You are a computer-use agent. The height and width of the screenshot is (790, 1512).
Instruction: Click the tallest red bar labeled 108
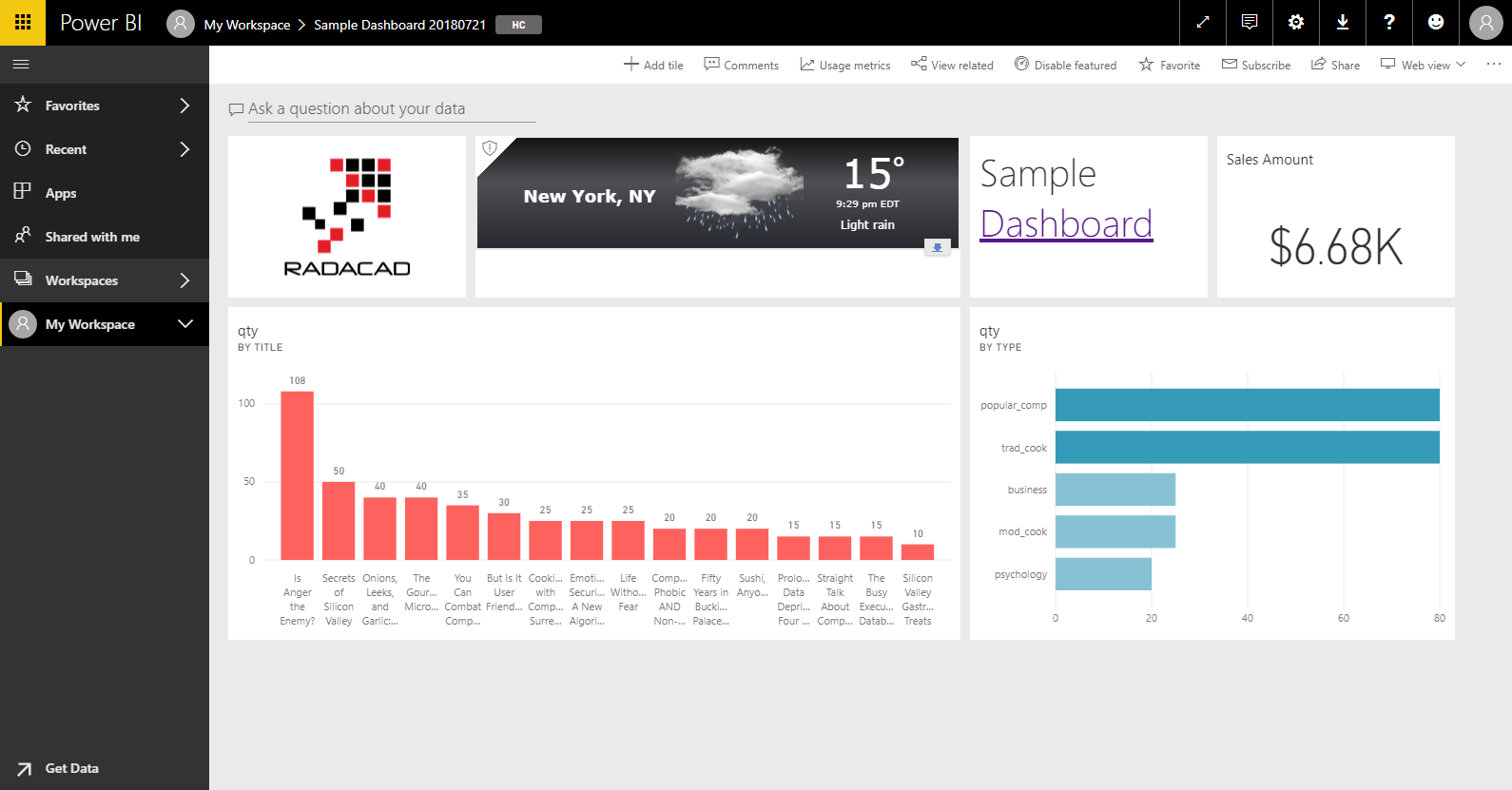pyautogui.click(x=298, y=475)
